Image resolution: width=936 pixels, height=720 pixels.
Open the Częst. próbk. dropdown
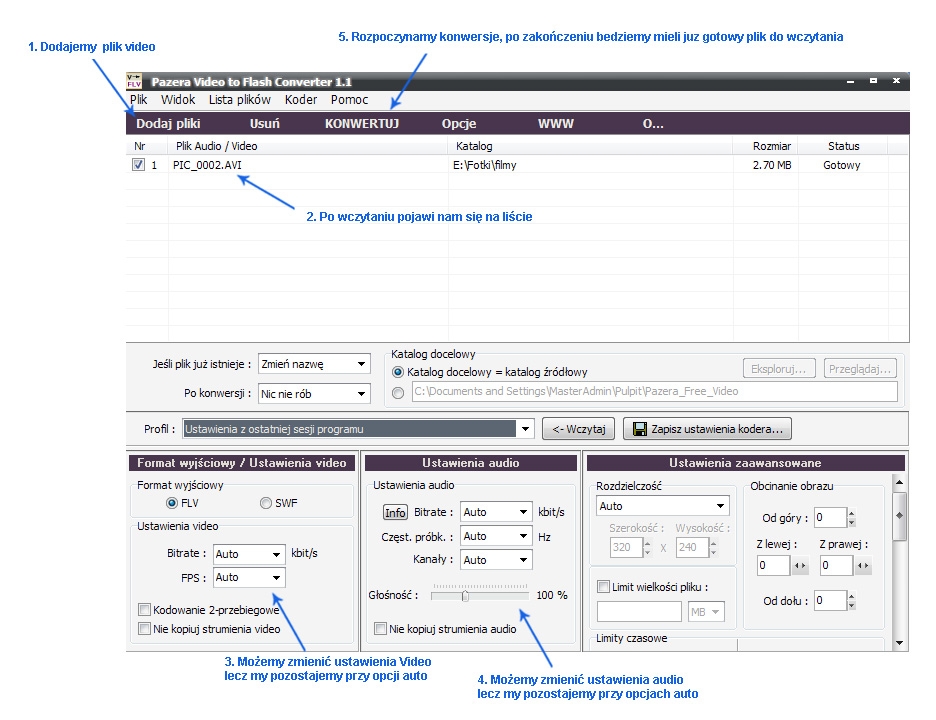[496, 536]
